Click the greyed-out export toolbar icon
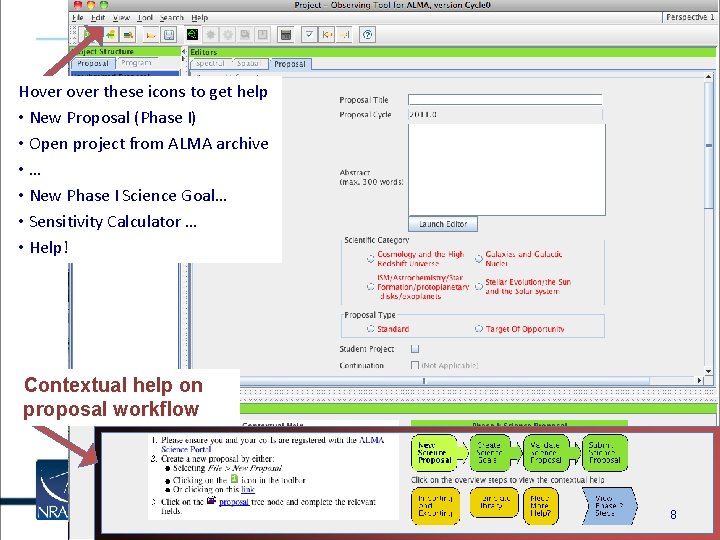Viewport: 720px width, 540px height. tap(263, 34)
